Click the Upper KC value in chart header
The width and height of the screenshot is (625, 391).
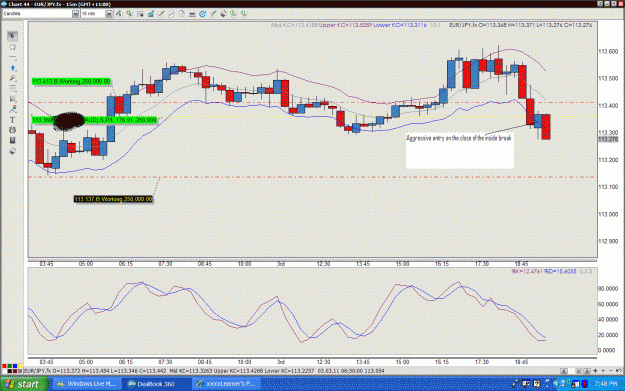click(x=345, y=25)
